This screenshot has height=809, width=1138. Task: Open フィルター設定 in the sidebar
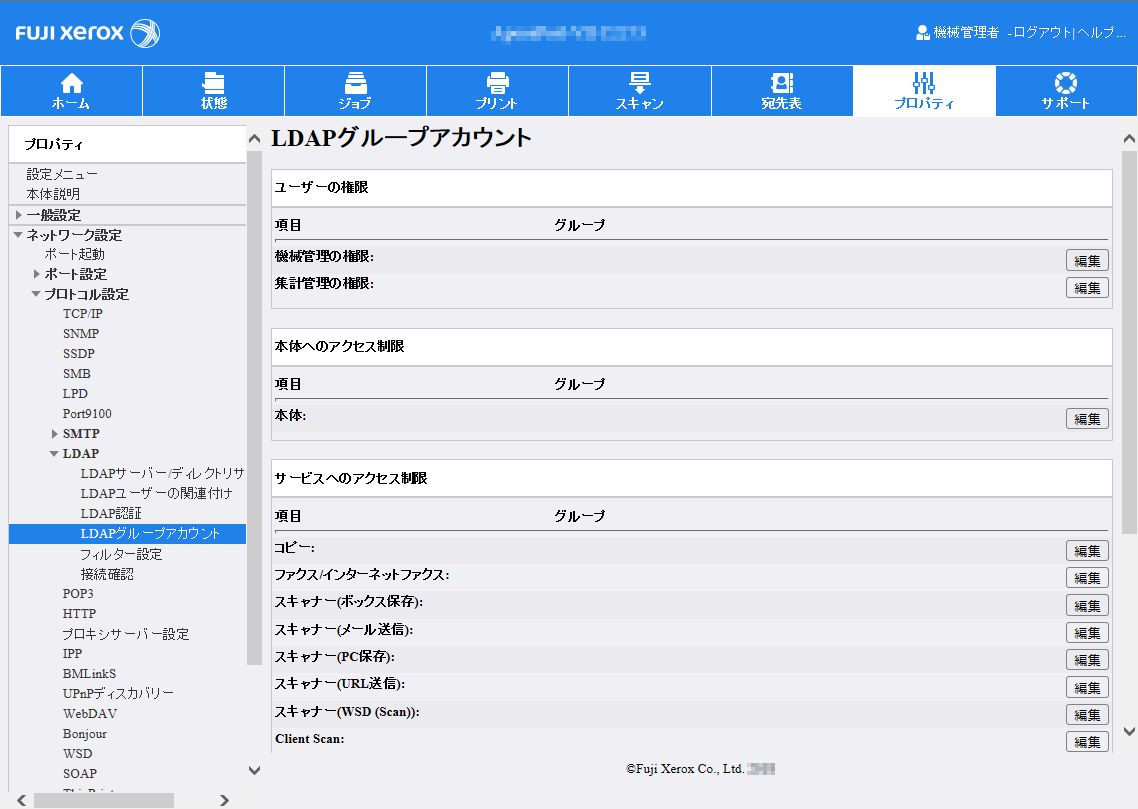point(121,553)
